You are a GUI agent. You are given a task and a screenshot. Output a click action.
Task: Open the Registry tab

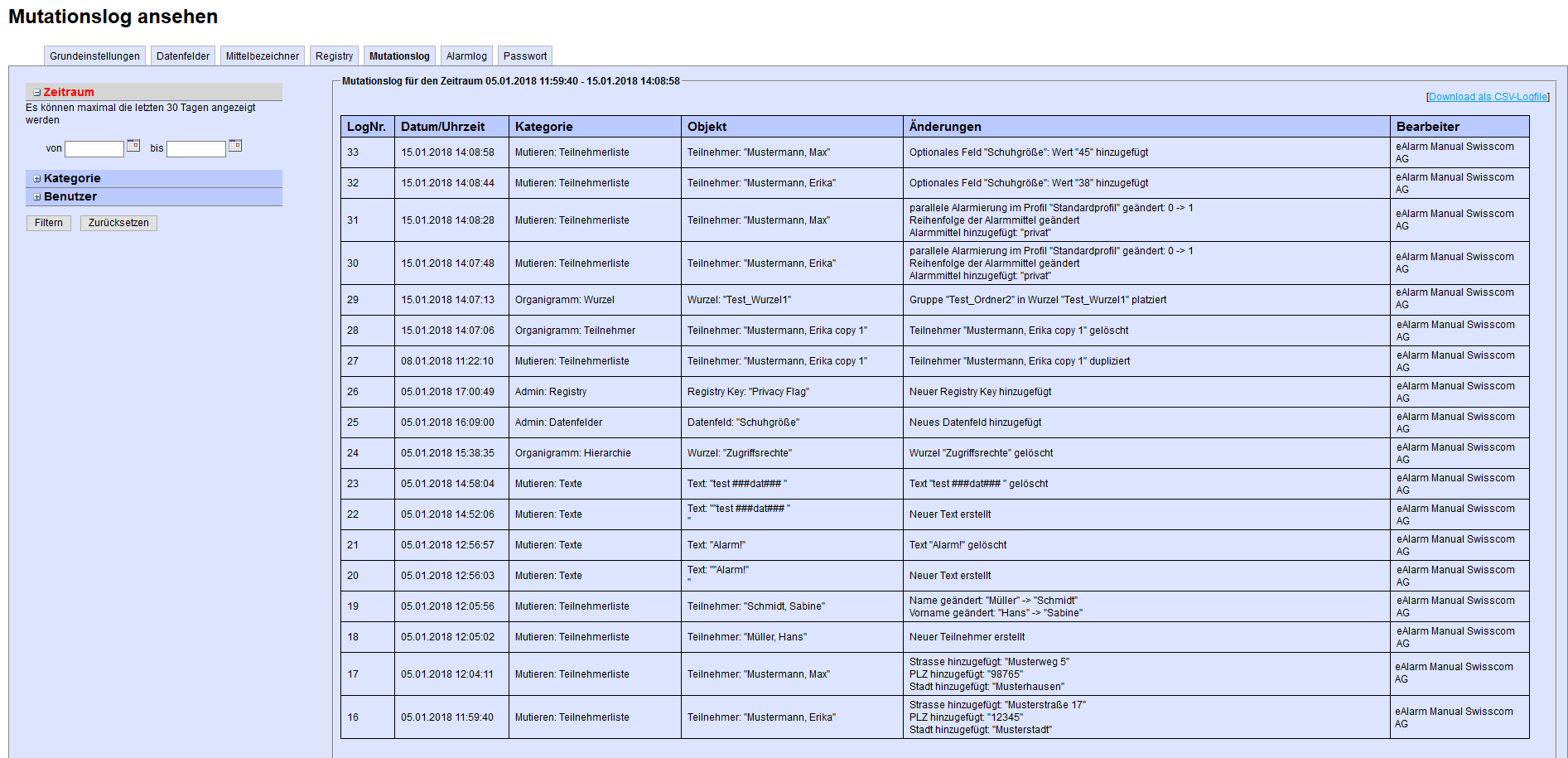pos(334,56)
